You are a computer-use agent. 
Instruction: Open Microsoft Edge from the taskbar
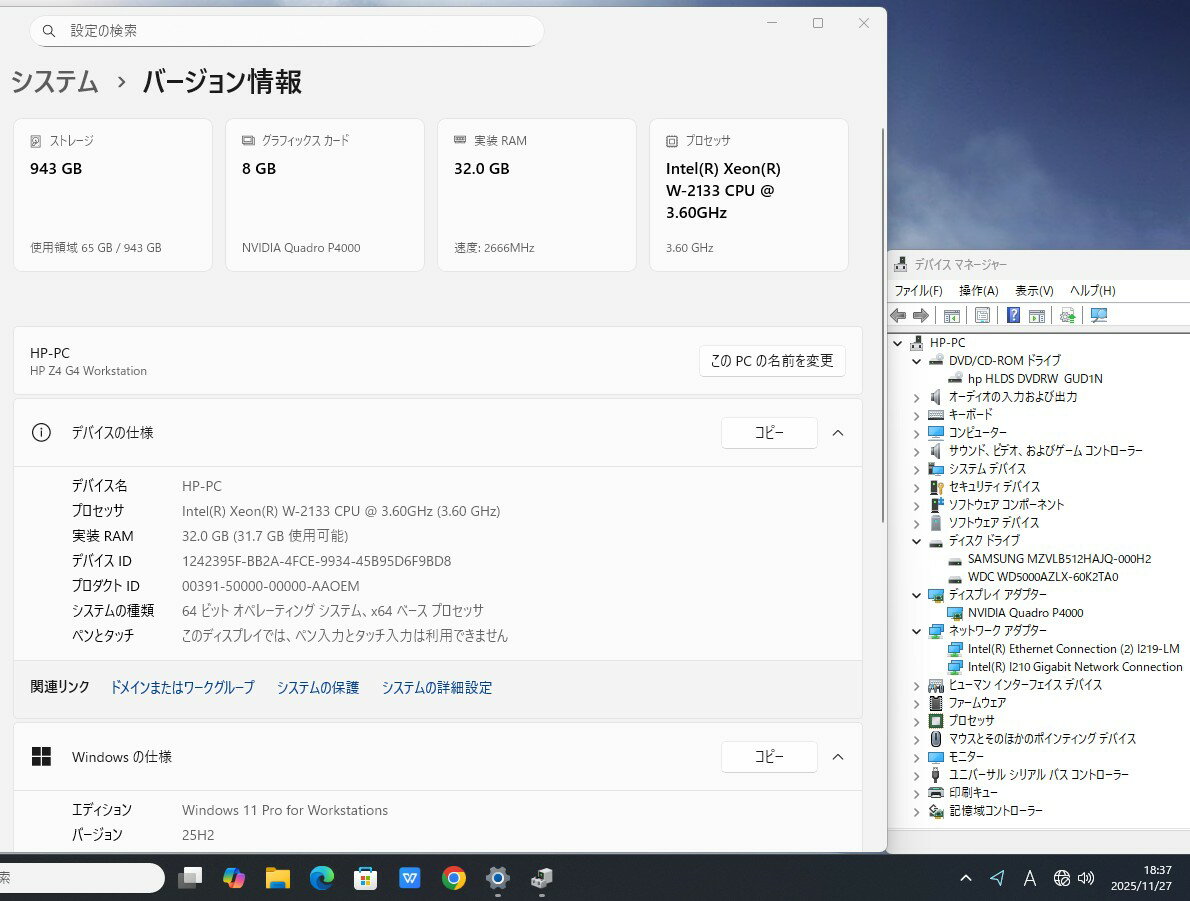point(321,878)
